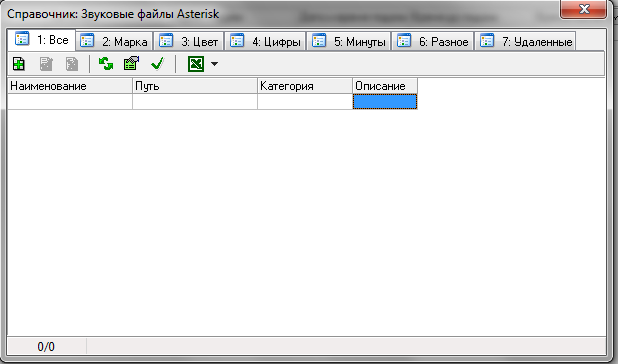The width and height of the screenshot is (618, 364).
Task: Expand the Excel export dropdown arrow
Action: (214, 64)
